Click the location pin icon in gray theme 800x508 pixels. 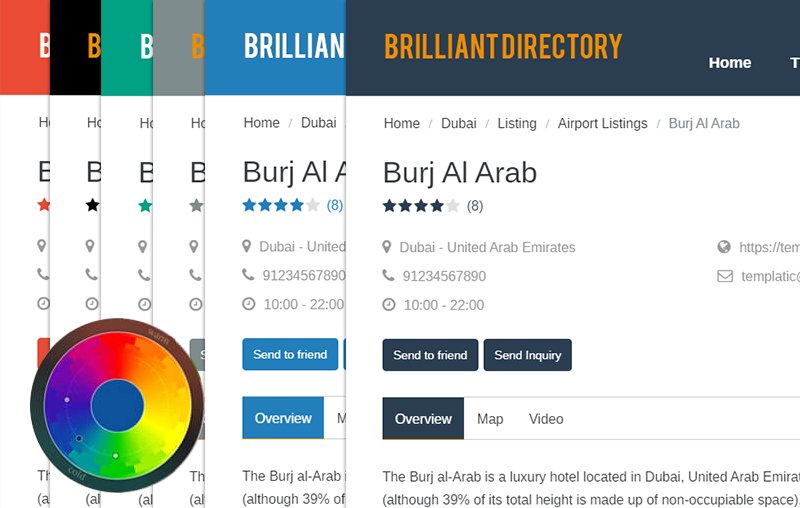click(194, 247)
